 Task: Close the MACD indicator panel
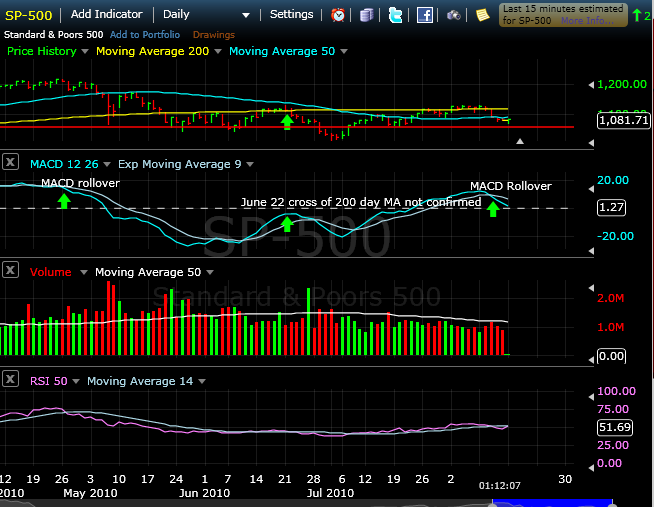[10, 162]
